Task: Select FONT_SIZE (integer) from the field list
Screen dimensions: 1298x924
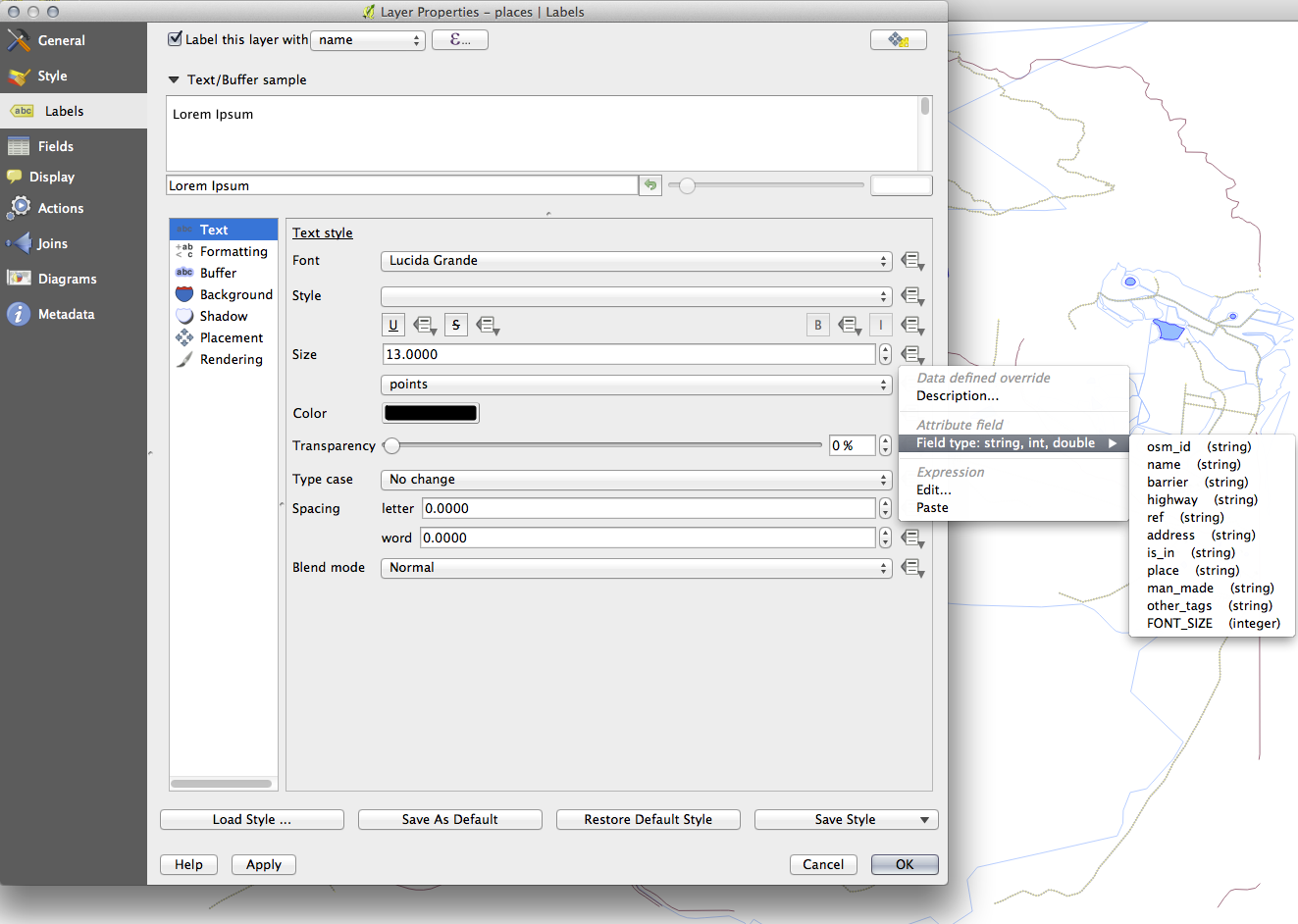Action: (1213, 623)
